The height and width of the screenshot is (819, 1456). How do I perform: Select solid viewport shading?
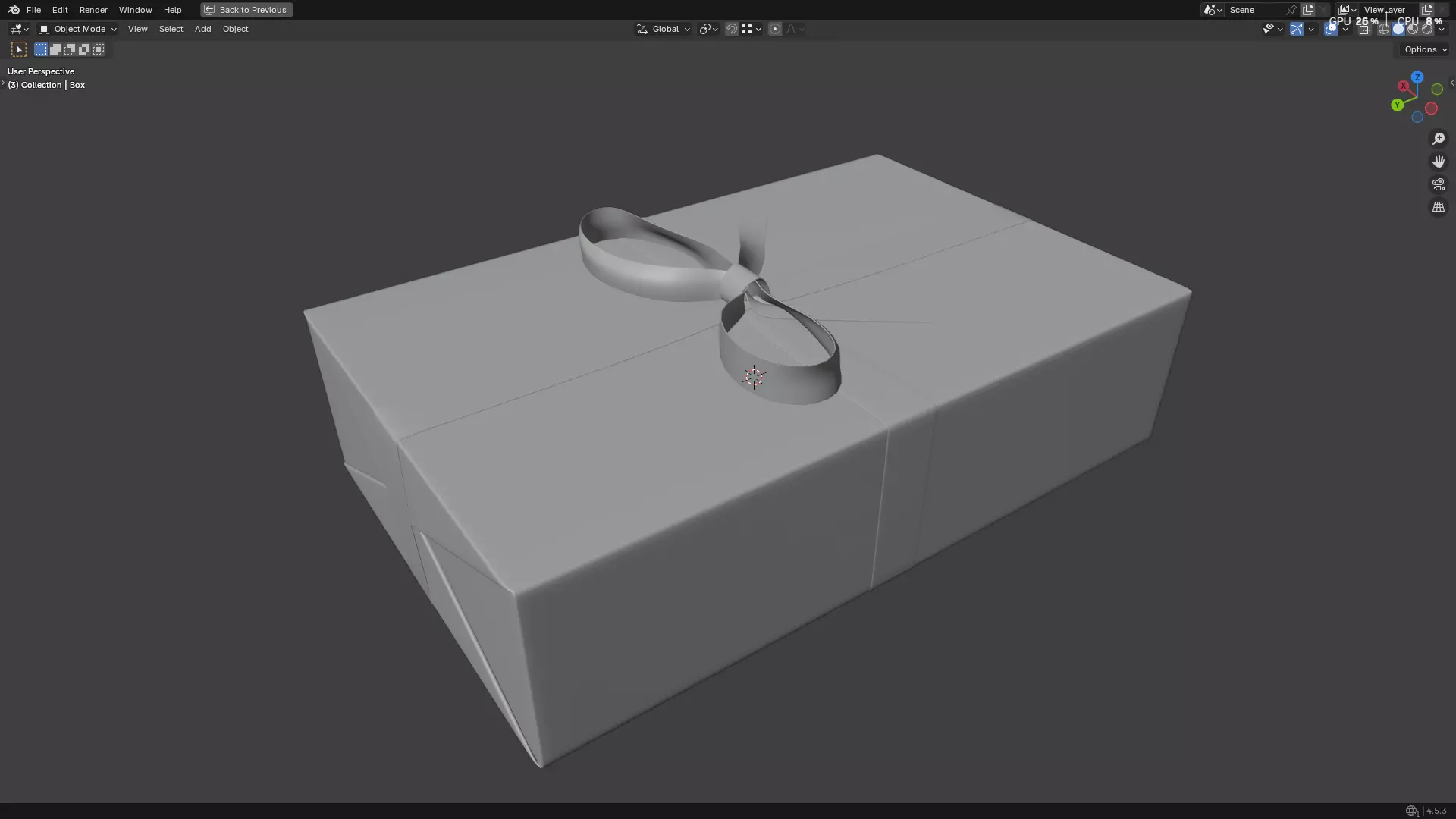(1398, 29)
